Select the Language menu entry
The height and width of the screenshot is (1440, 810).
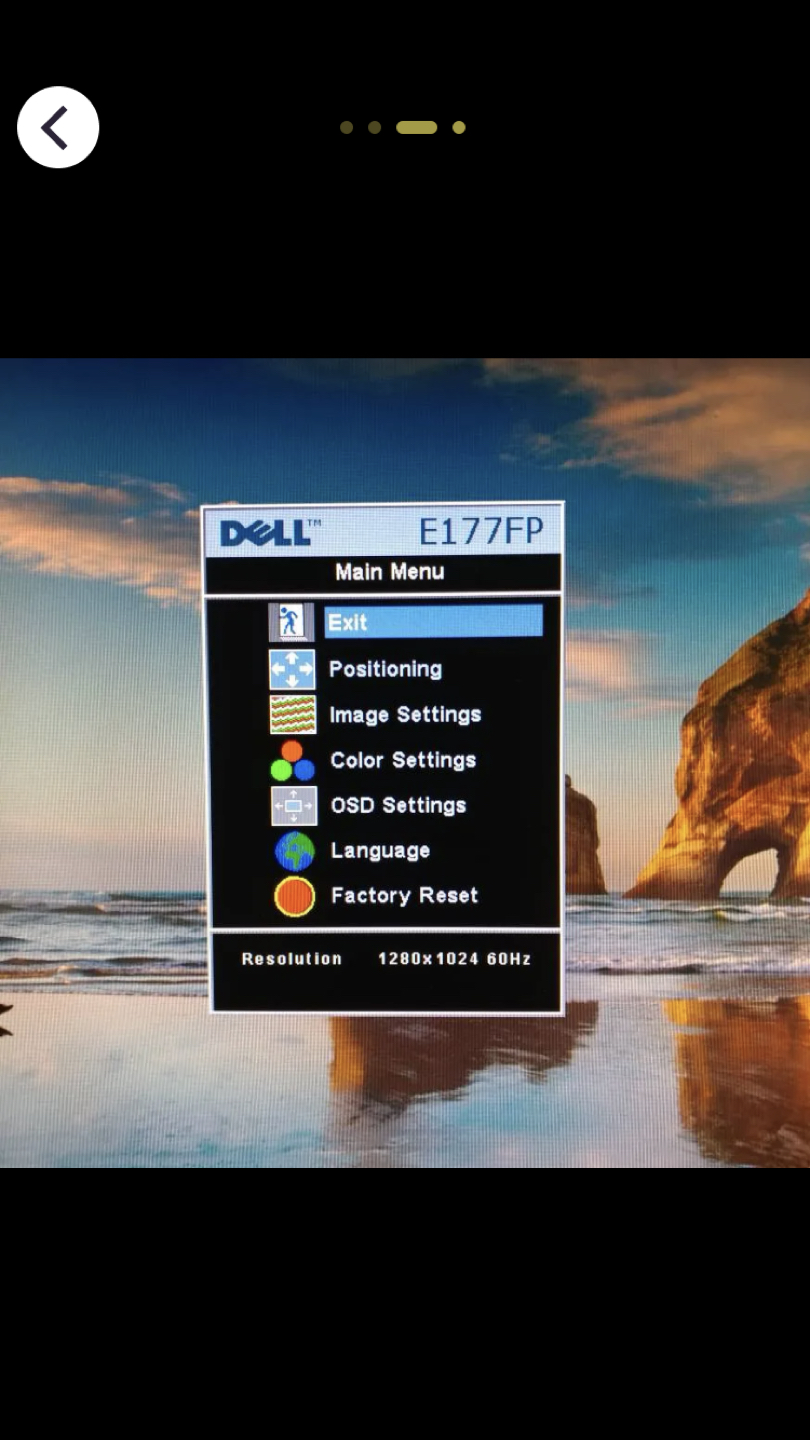pos(380,851)
